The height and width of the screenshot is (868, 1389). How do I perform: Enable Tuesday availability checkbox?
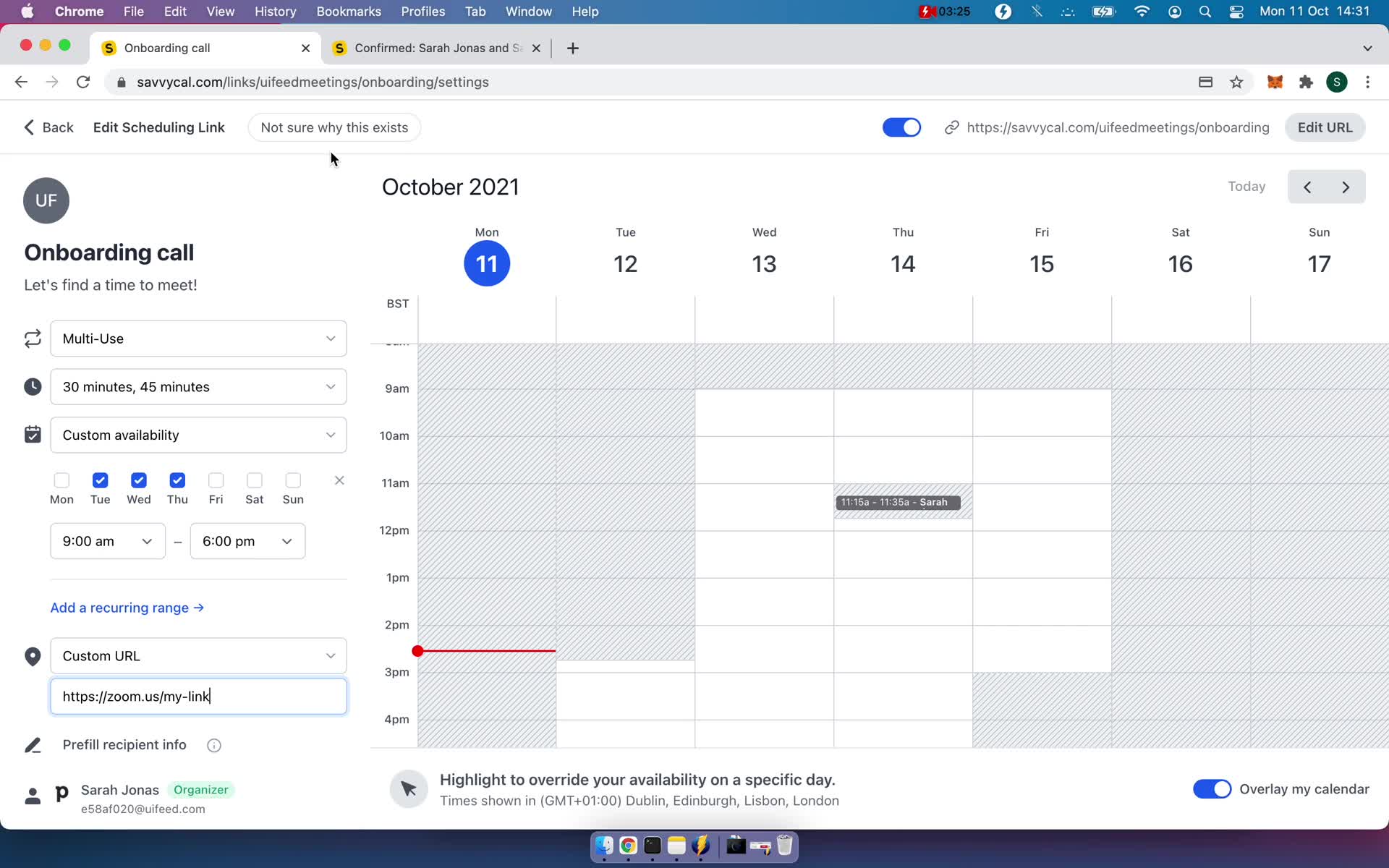[x=100, y=480]
